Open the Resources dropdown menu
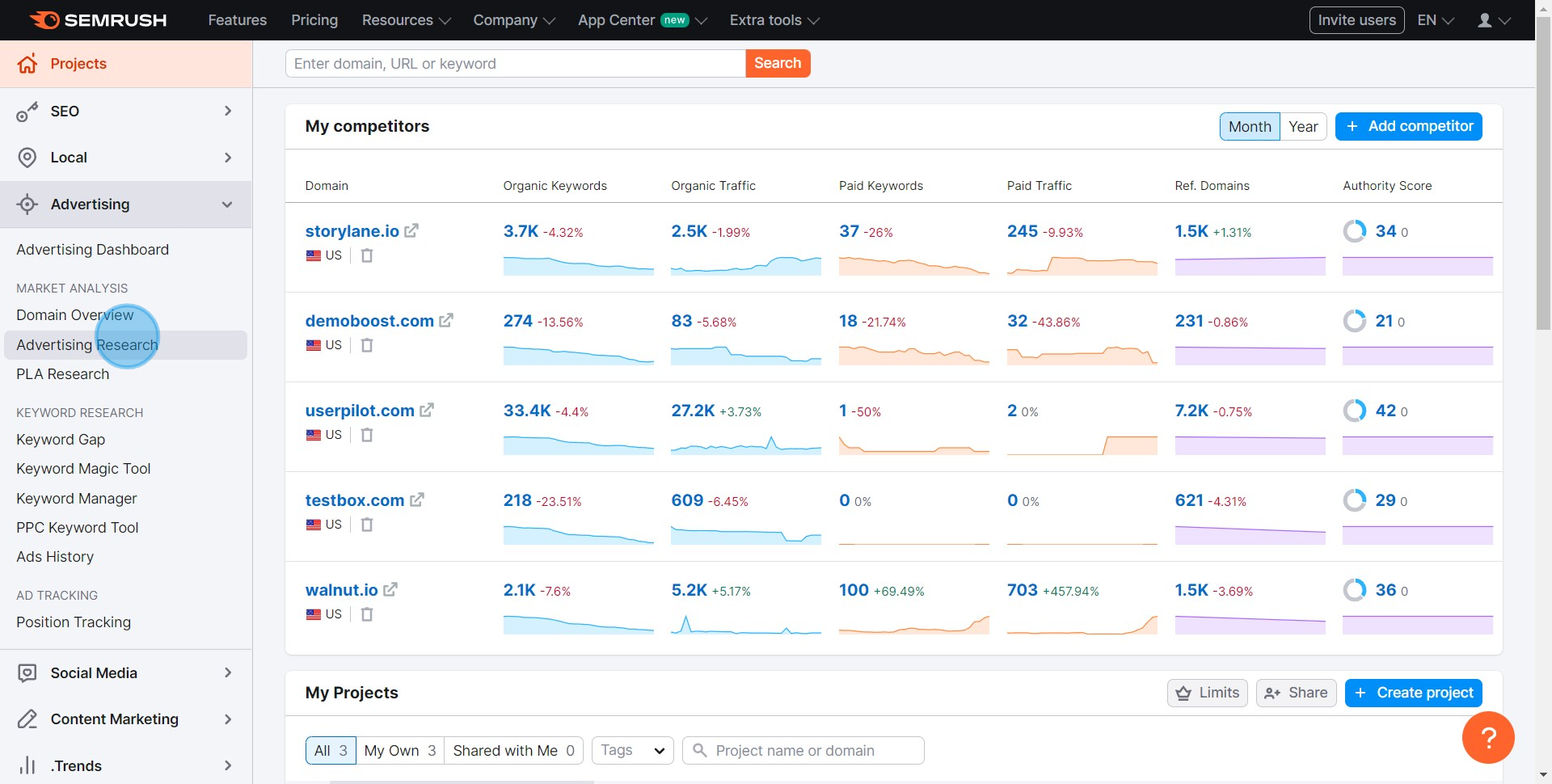Screen dimensions: 1552x784 (406, 20)
